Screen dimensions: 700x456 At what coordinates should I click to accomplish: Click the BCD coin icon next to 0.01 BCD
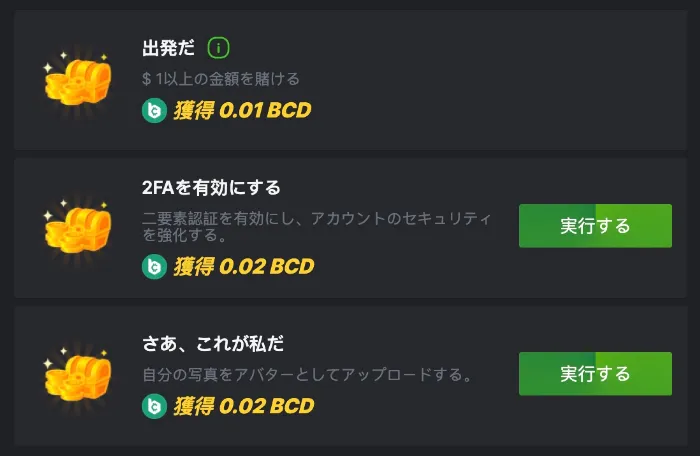[x=153, y=110]
